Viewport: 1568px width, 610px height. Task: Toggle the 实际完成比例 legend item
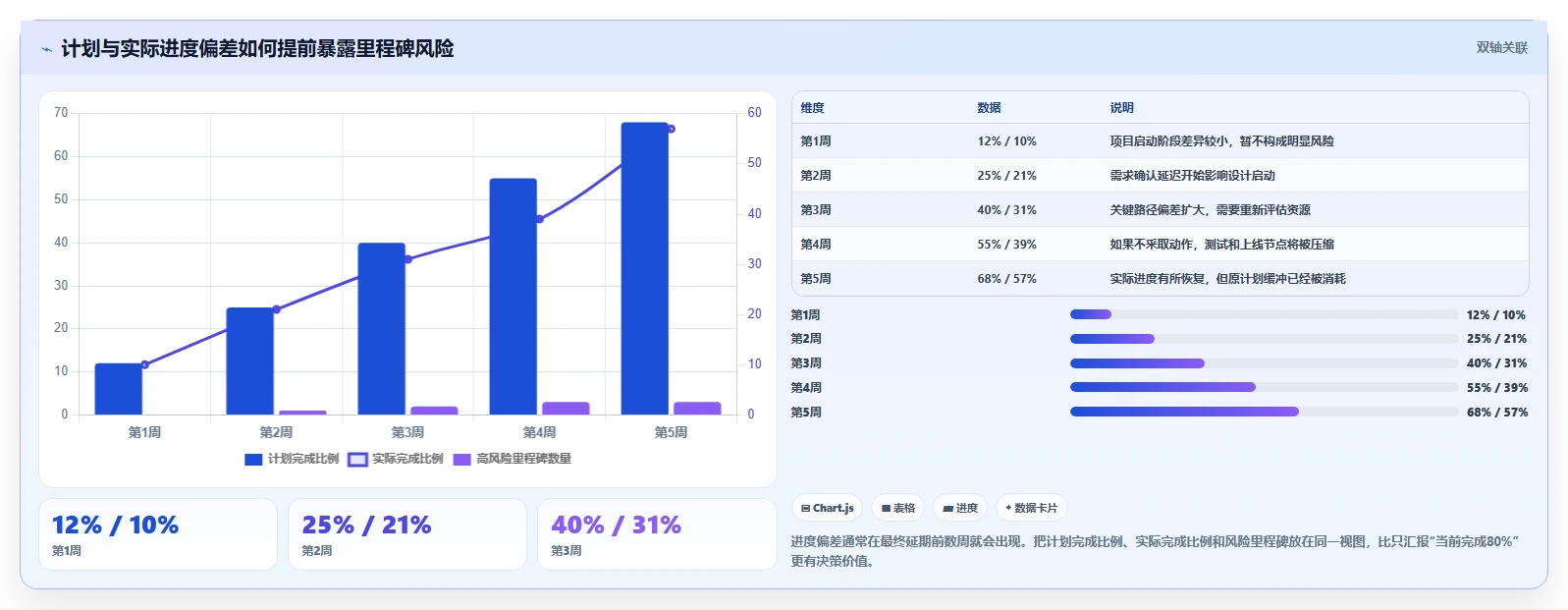pos(396,459)
